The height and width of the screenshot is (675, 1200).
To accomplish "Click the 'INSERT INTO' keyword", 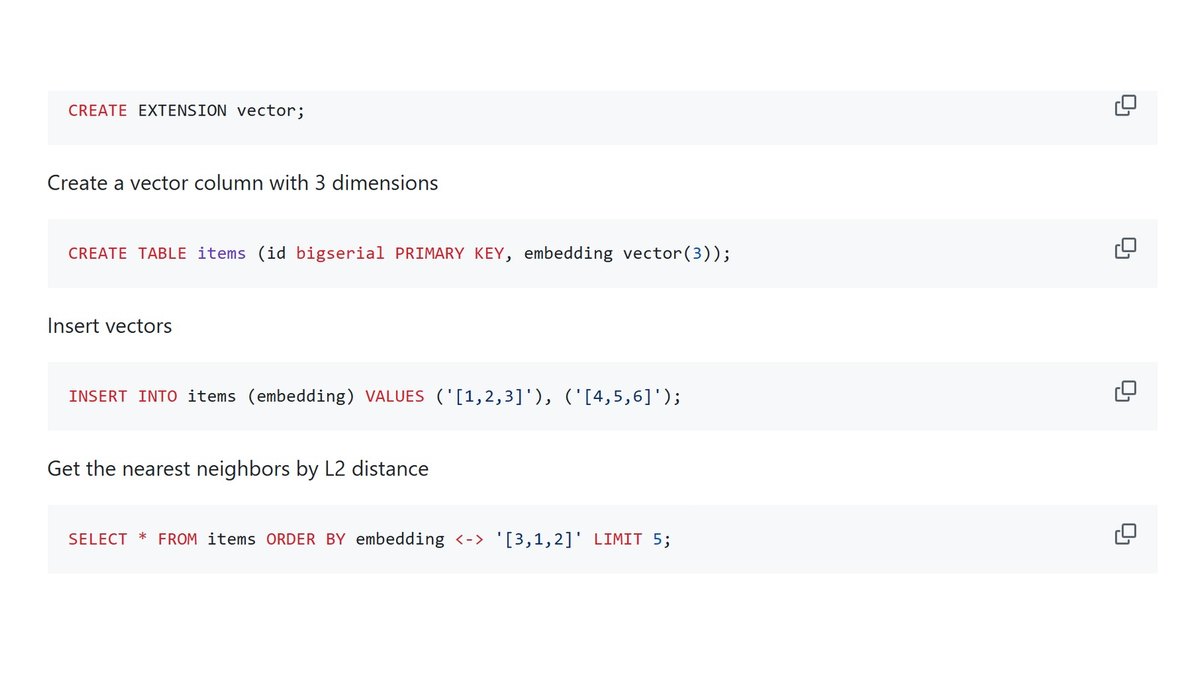I will pos(123,396).
